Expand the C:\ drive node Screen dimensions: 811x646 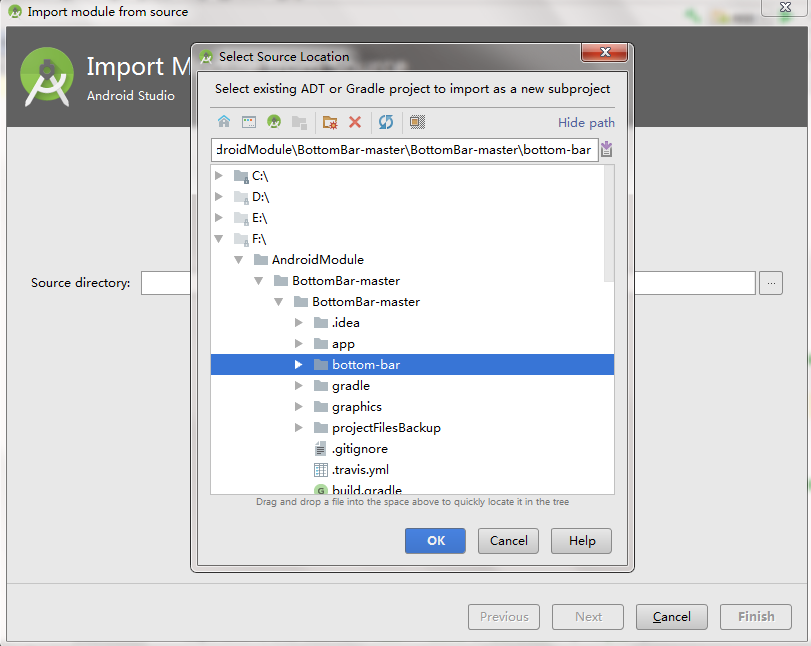tap(219, 176)
